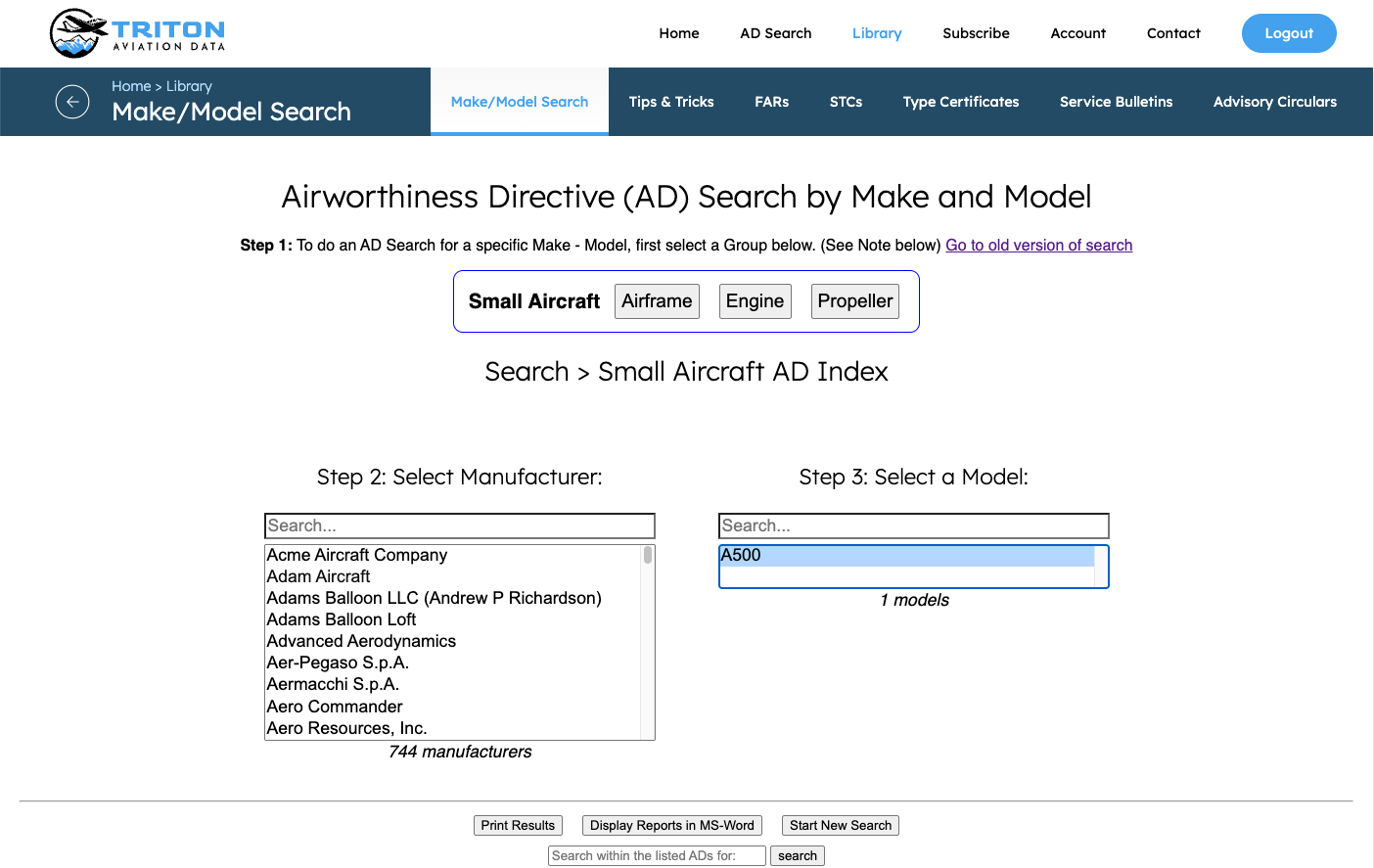The image size is (1374, 868).
Task: Switch to Make/Model Search tab
Action: pos(520,102)
